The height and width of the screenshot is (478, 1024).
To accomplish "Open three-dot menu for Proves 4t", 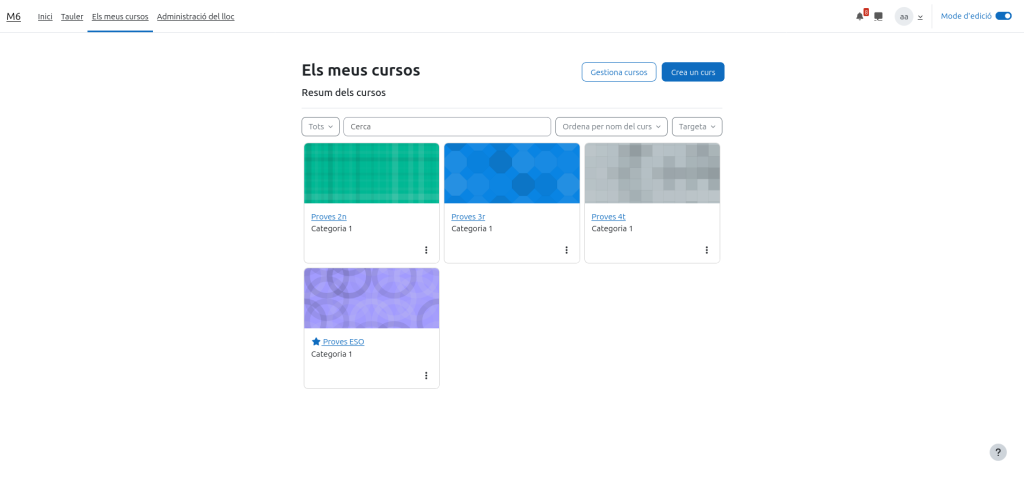I will click(706, 250).
